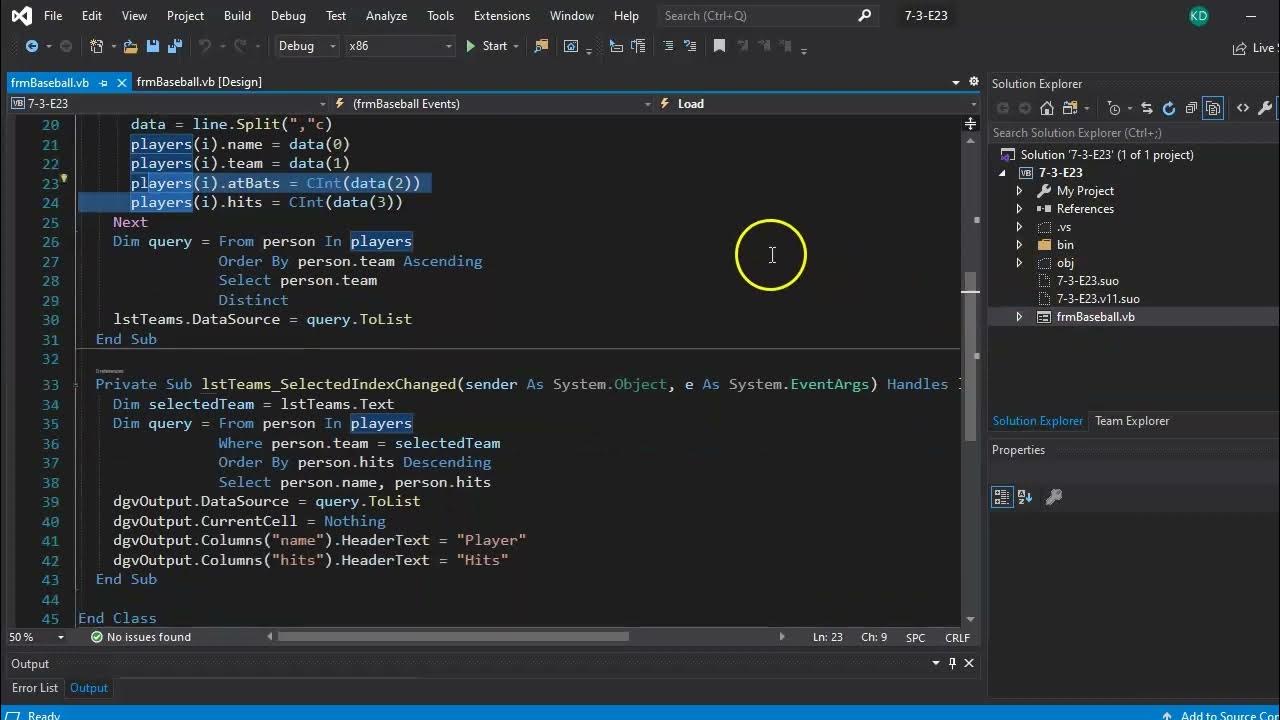The width and height of the screenshot is (1280, 720).
Task: Collapse the 7-3-E23 project node
Action: coord(1002,173)
